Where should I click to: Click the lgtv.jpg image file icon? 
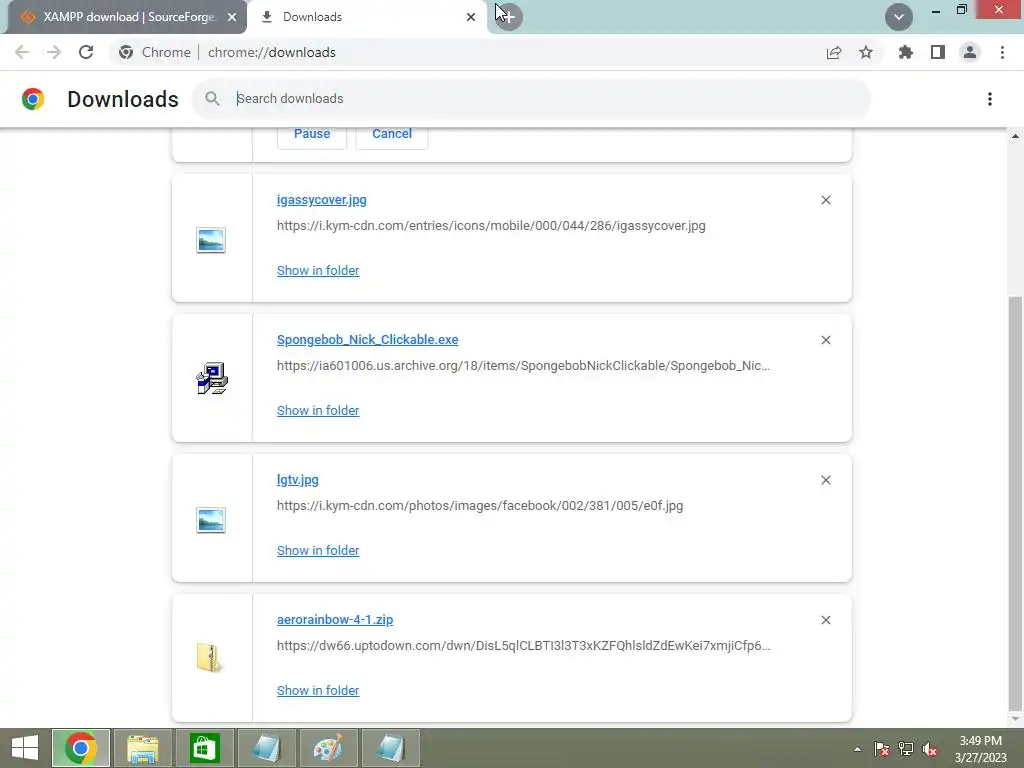[x=211, y=520]
